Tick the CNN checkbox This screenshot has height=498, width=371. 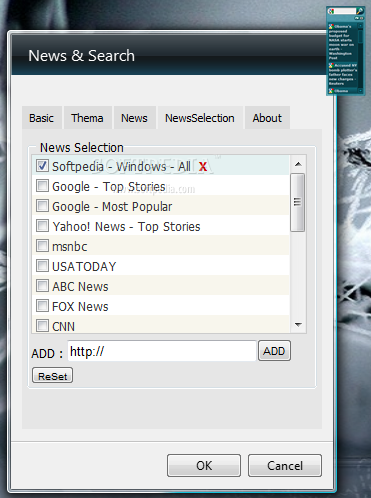42,325
